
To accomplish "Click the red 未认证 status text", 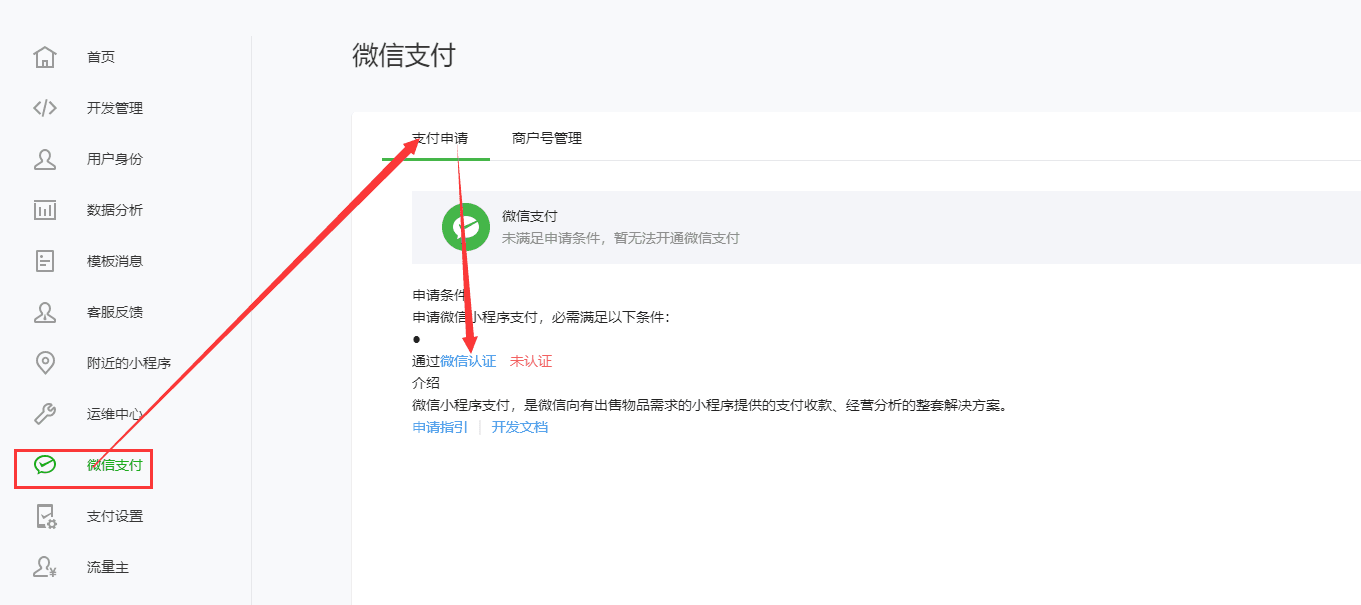I will 531,361.
